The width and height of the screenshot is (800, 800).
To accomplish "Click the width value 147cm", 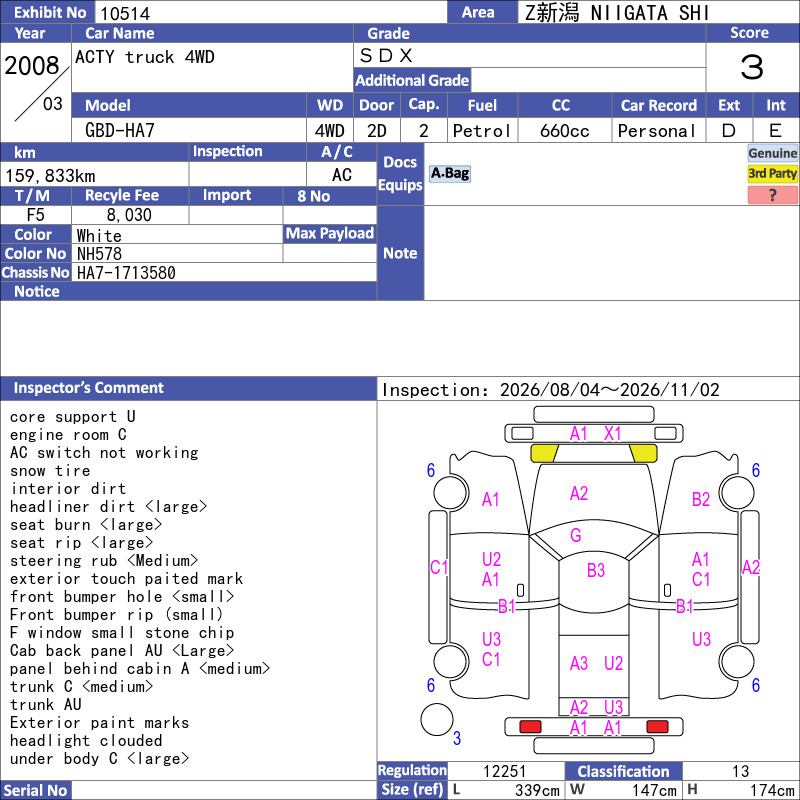I will (654, 790).
